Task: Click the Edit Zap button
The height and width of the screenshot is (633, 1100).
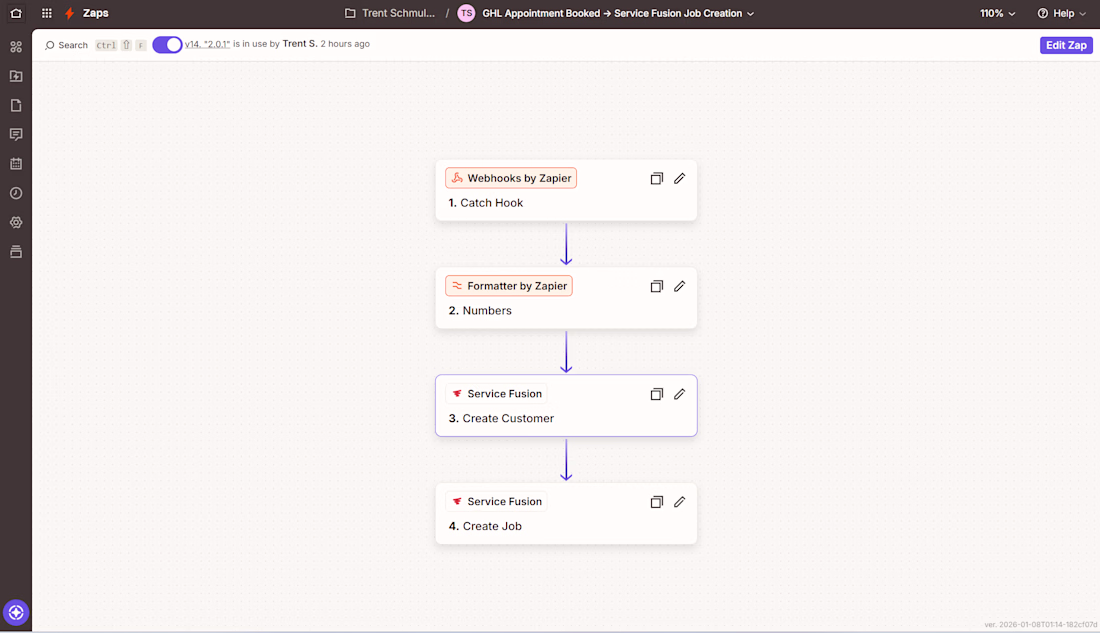Action: click(x=1066, y=45)
